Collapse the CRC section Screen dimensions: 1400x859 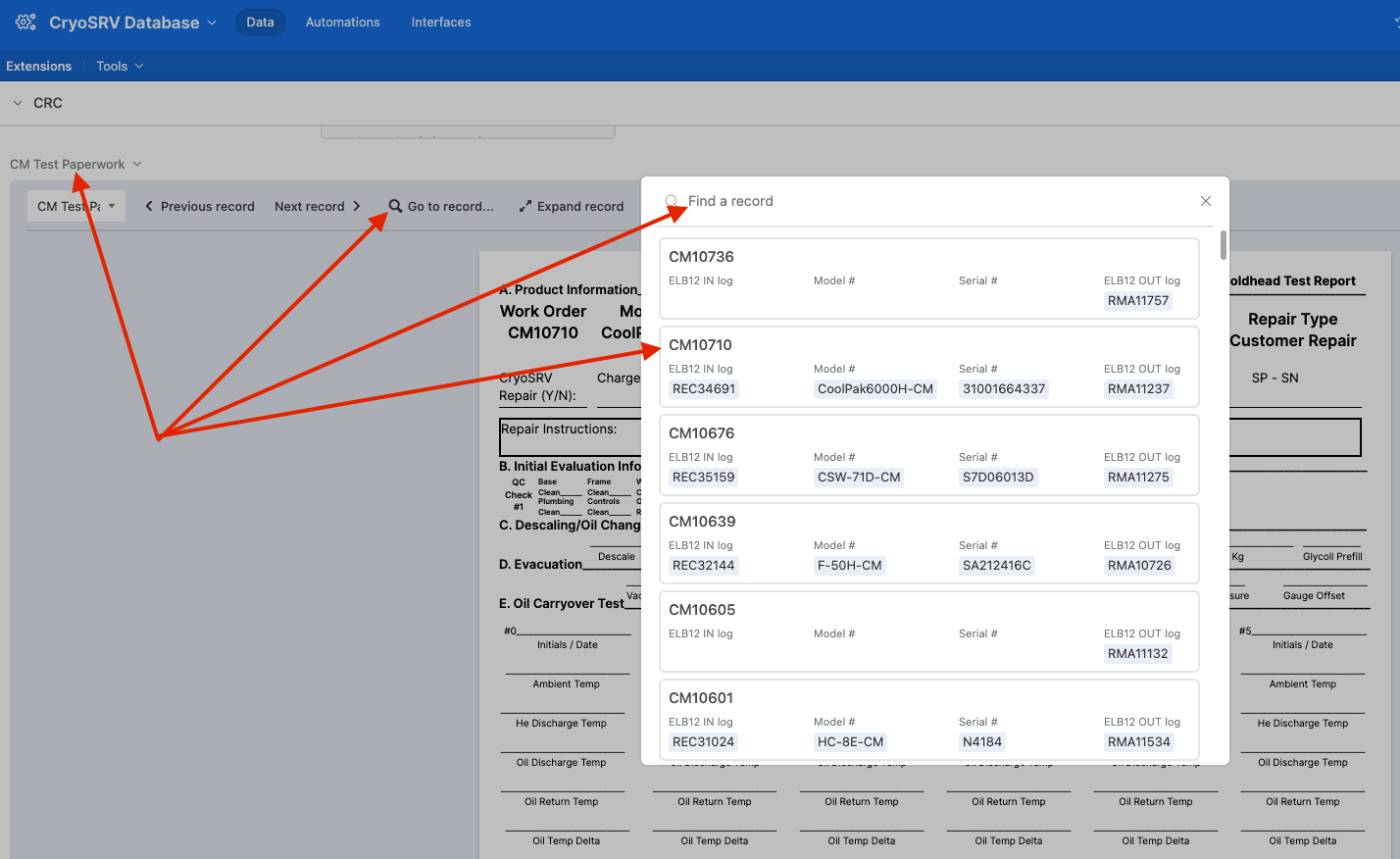17,102
